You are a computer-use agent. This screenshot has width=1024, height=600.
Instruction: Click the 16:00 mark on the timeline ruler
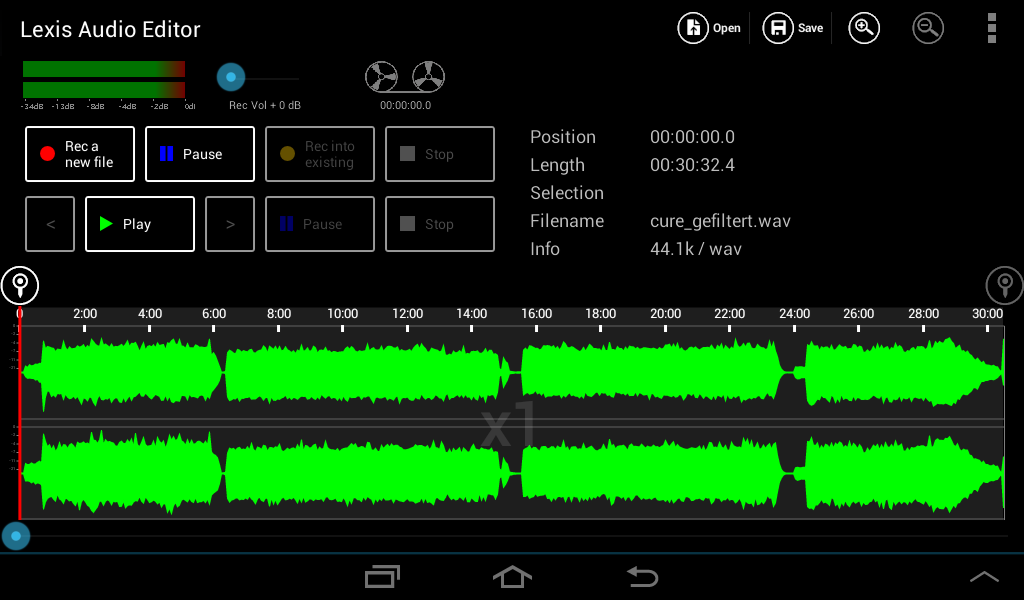[x=536, y=314]
